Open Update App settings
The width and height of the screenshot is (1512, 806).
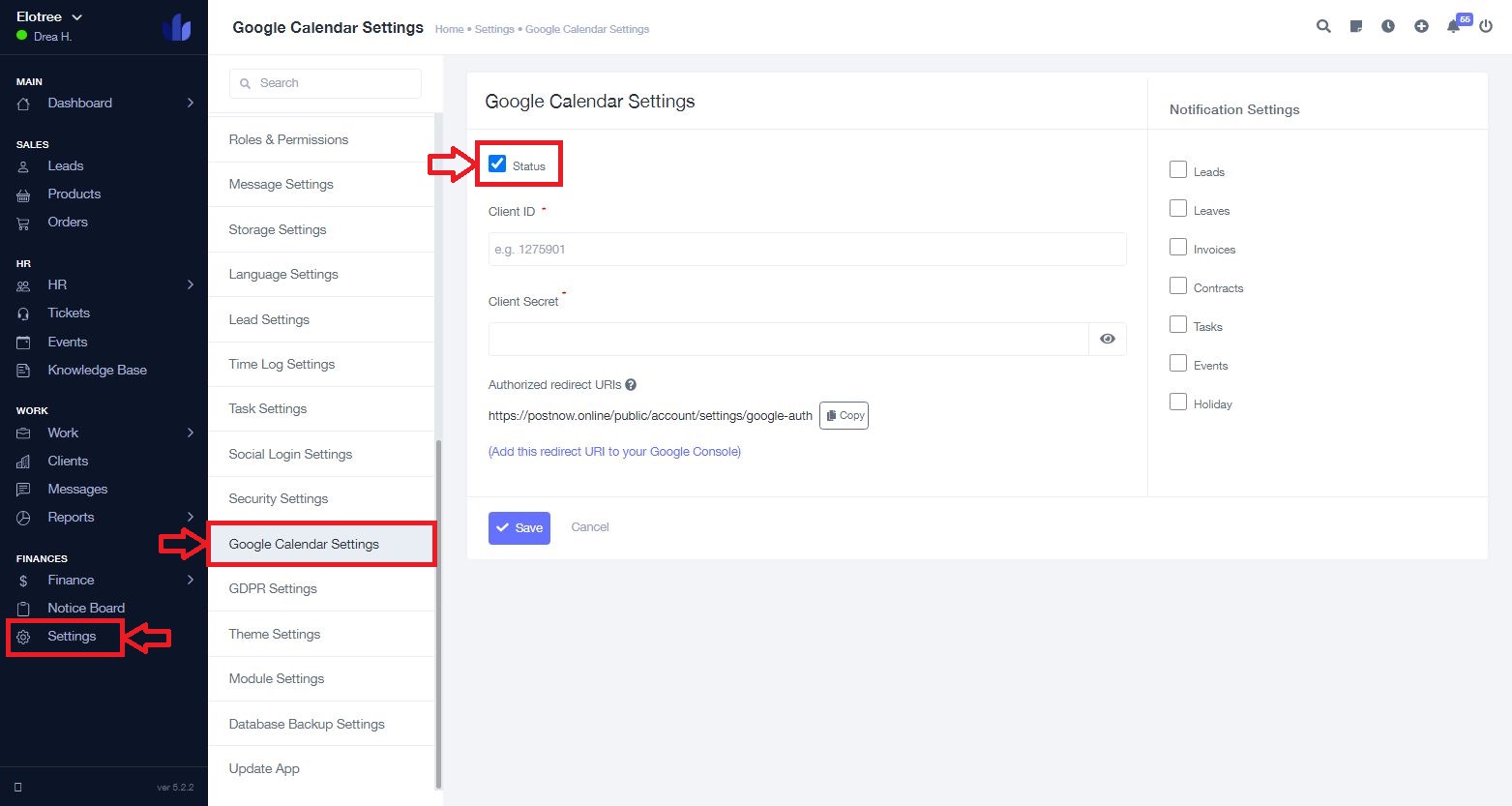tap(321, 768)
